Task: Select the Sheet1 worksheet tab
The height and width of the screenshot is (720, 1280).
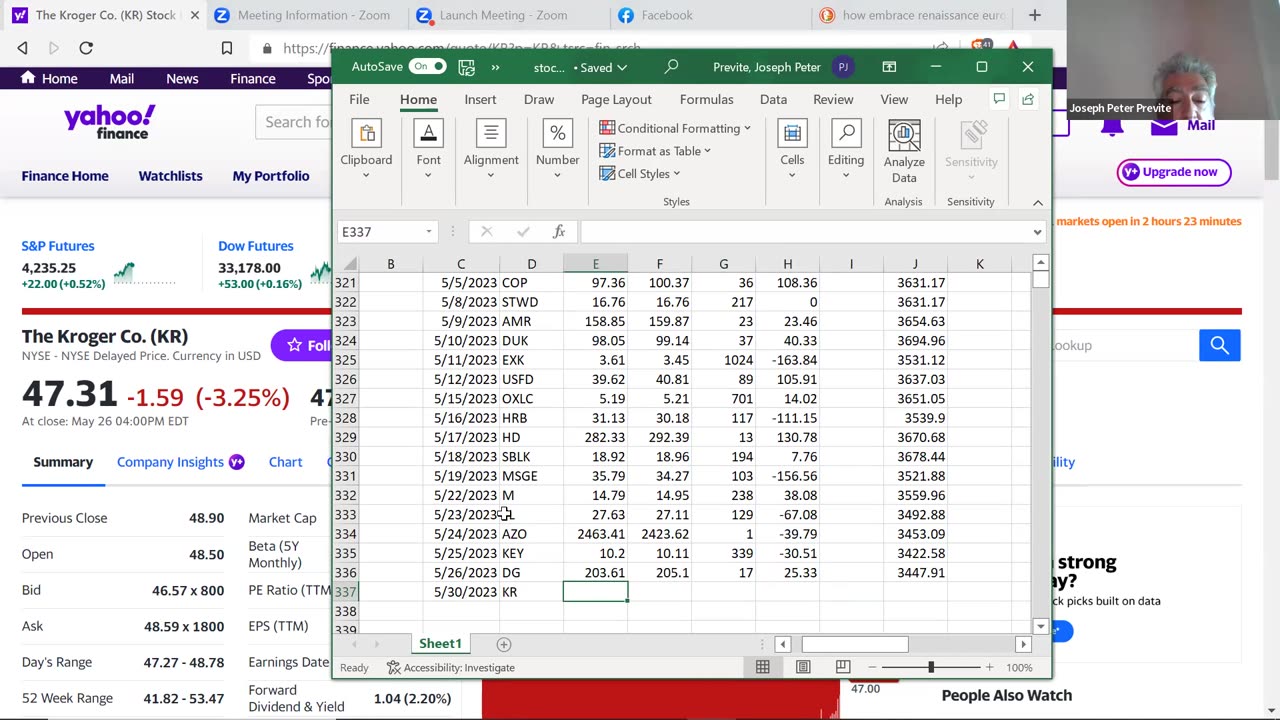Action: 440,644
